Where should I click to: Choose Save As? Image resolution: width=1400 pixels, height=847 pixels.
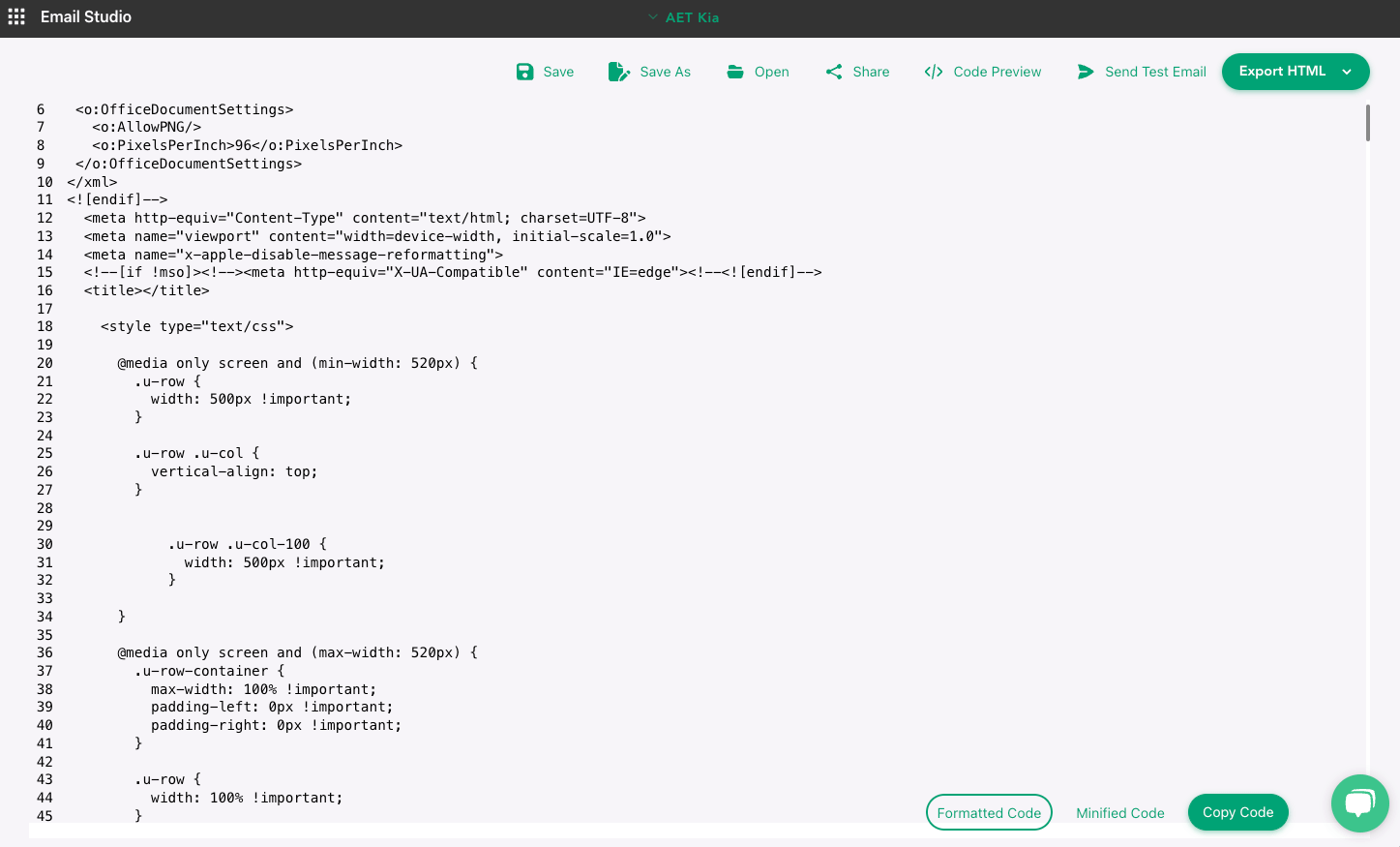[x=666, y=72]
